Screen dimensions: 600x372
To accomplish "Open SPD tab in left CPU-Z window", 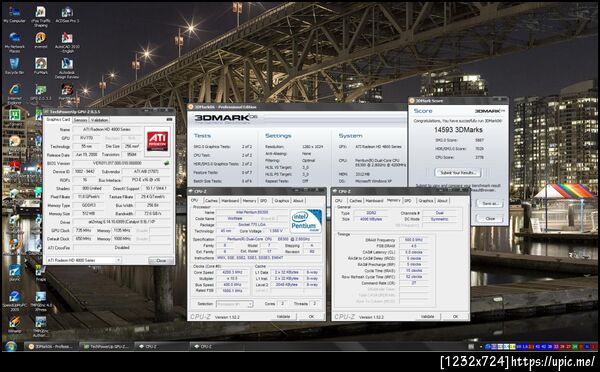I will coord(264,201).
